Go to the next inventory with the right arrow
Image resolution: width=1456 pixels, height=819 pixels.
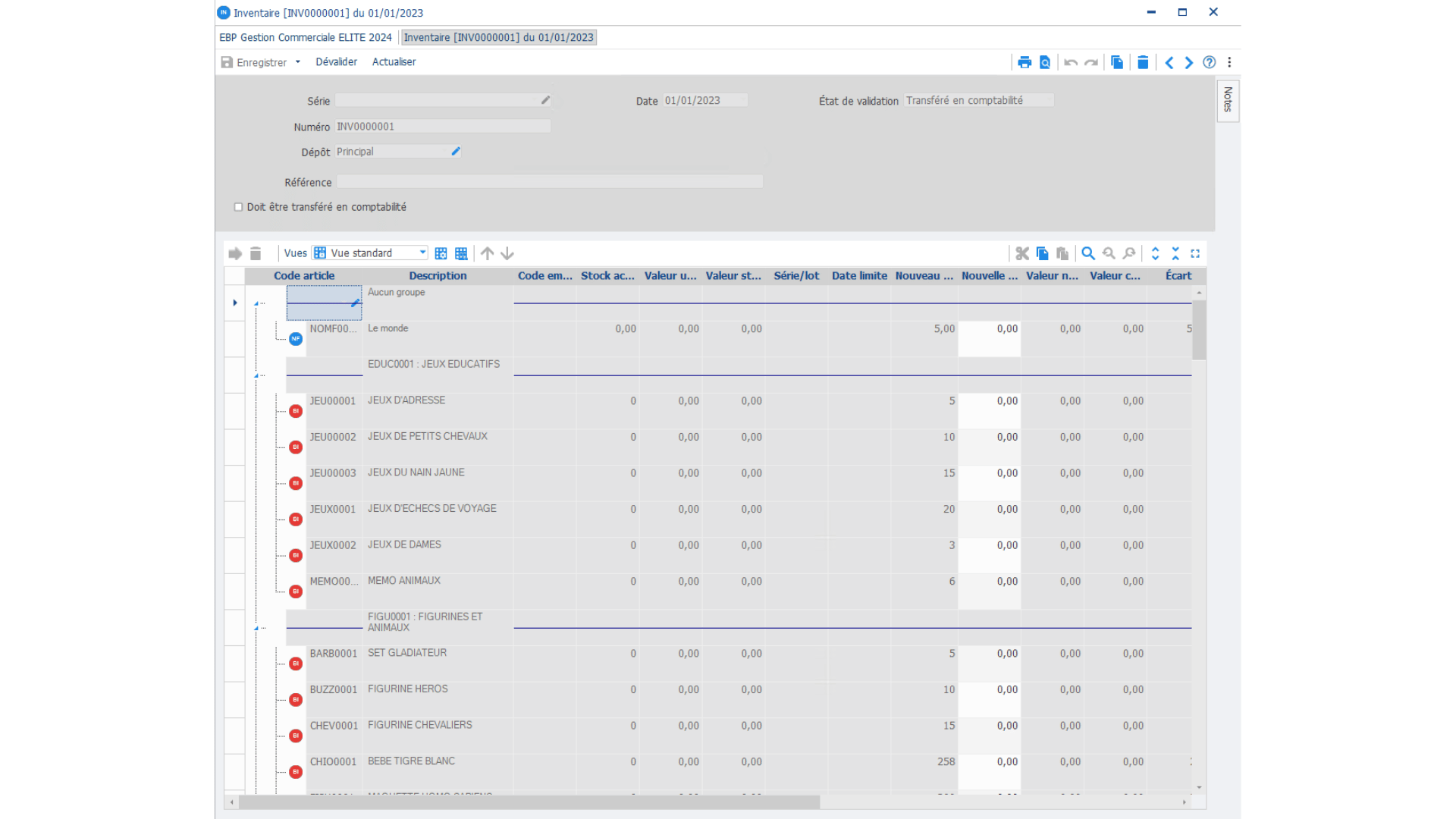point(1189,62)
